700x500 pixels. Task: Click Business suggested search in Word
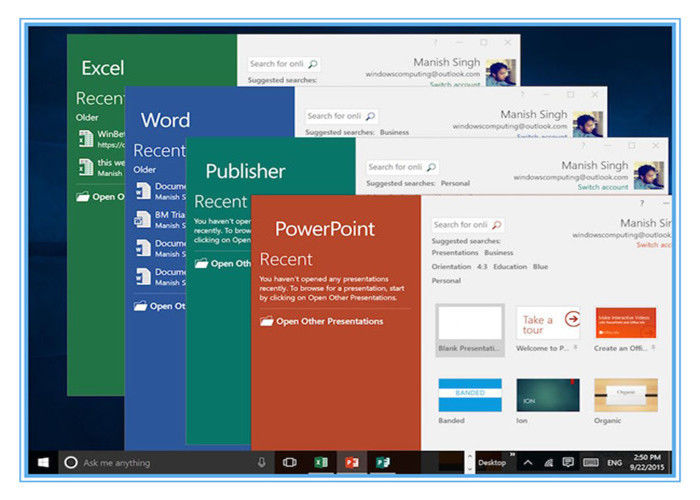(x=394, y=132)
